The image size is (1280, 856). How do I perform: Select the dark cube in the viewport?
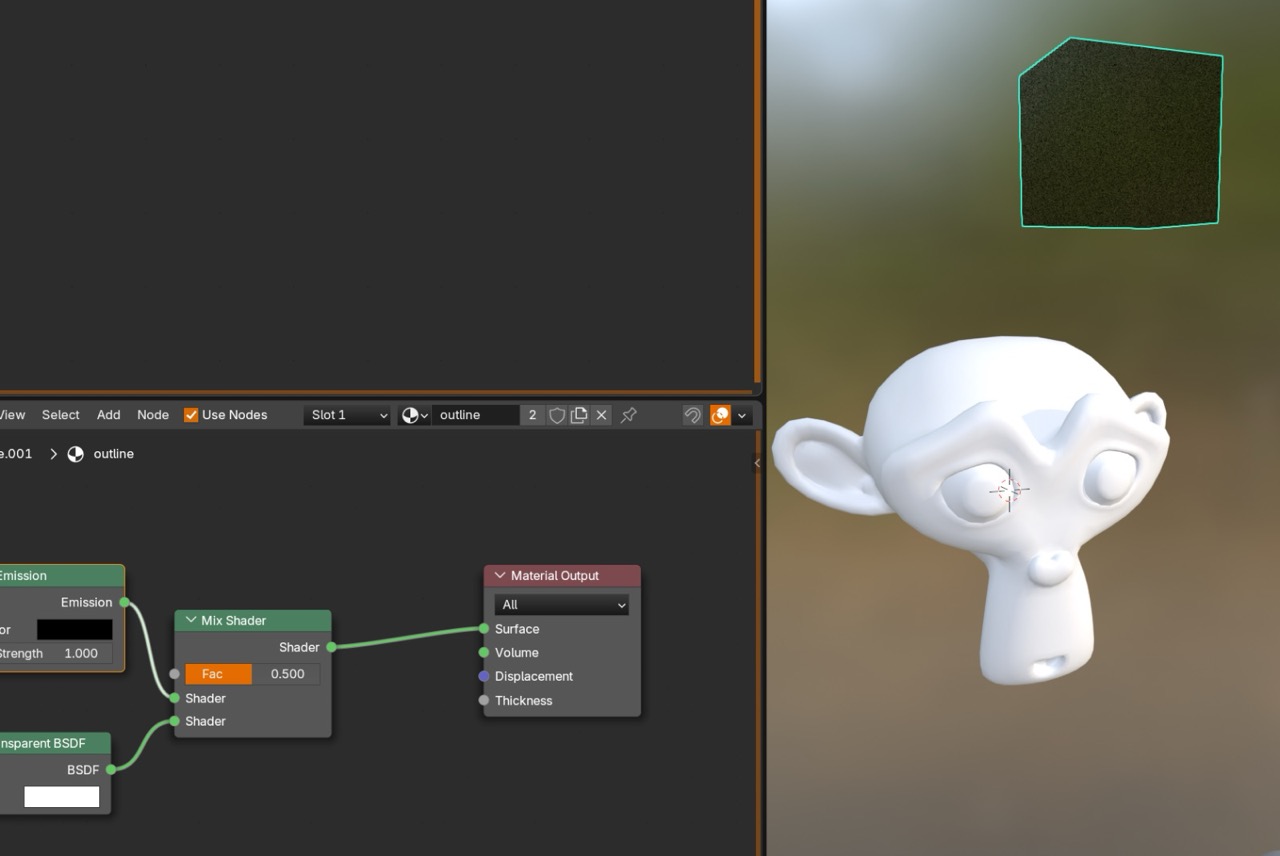click(x=1120, y=135)
